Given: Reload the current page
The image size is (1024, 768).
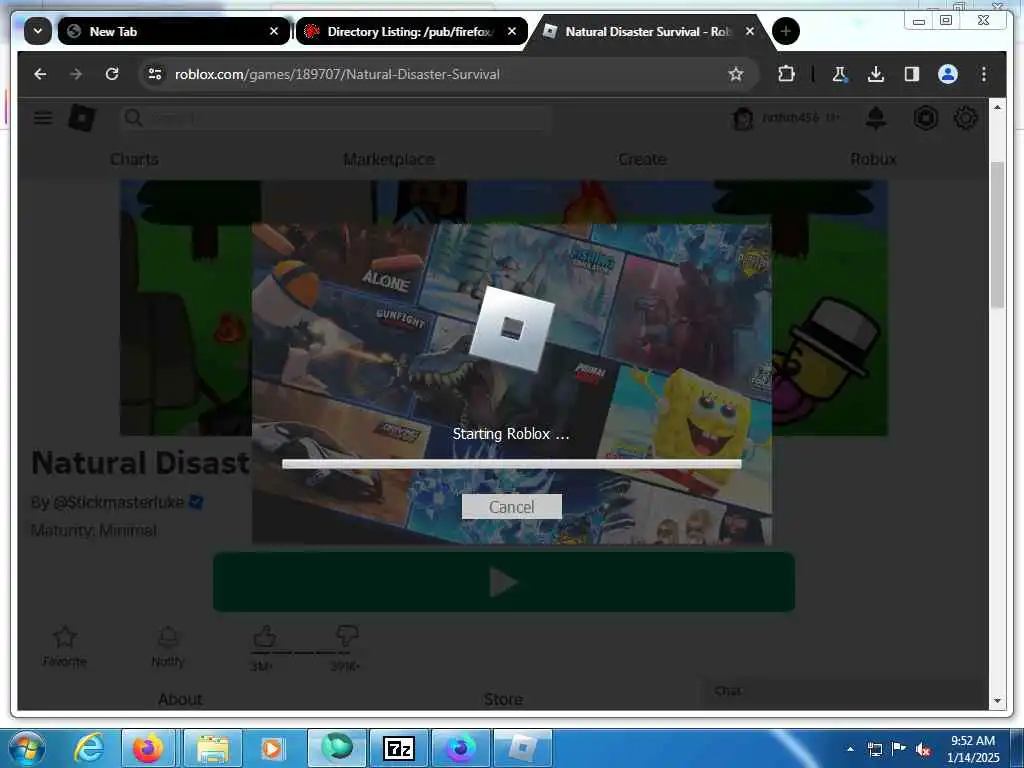Looking at the screenshot, I should [112, 74].
